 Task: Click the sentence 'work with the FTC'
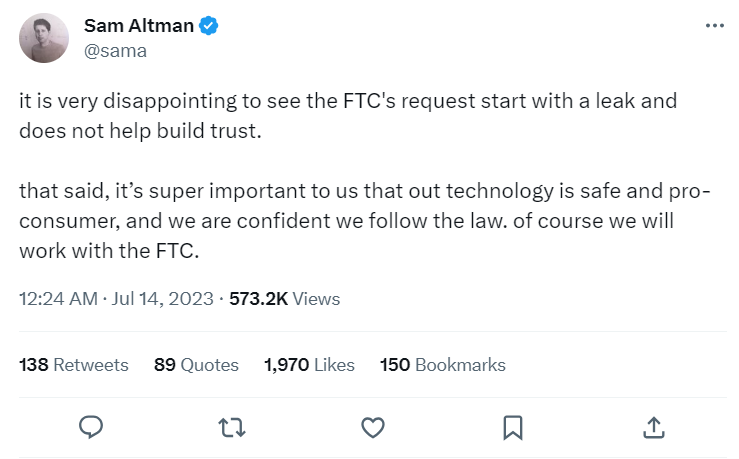pos(109,251)
